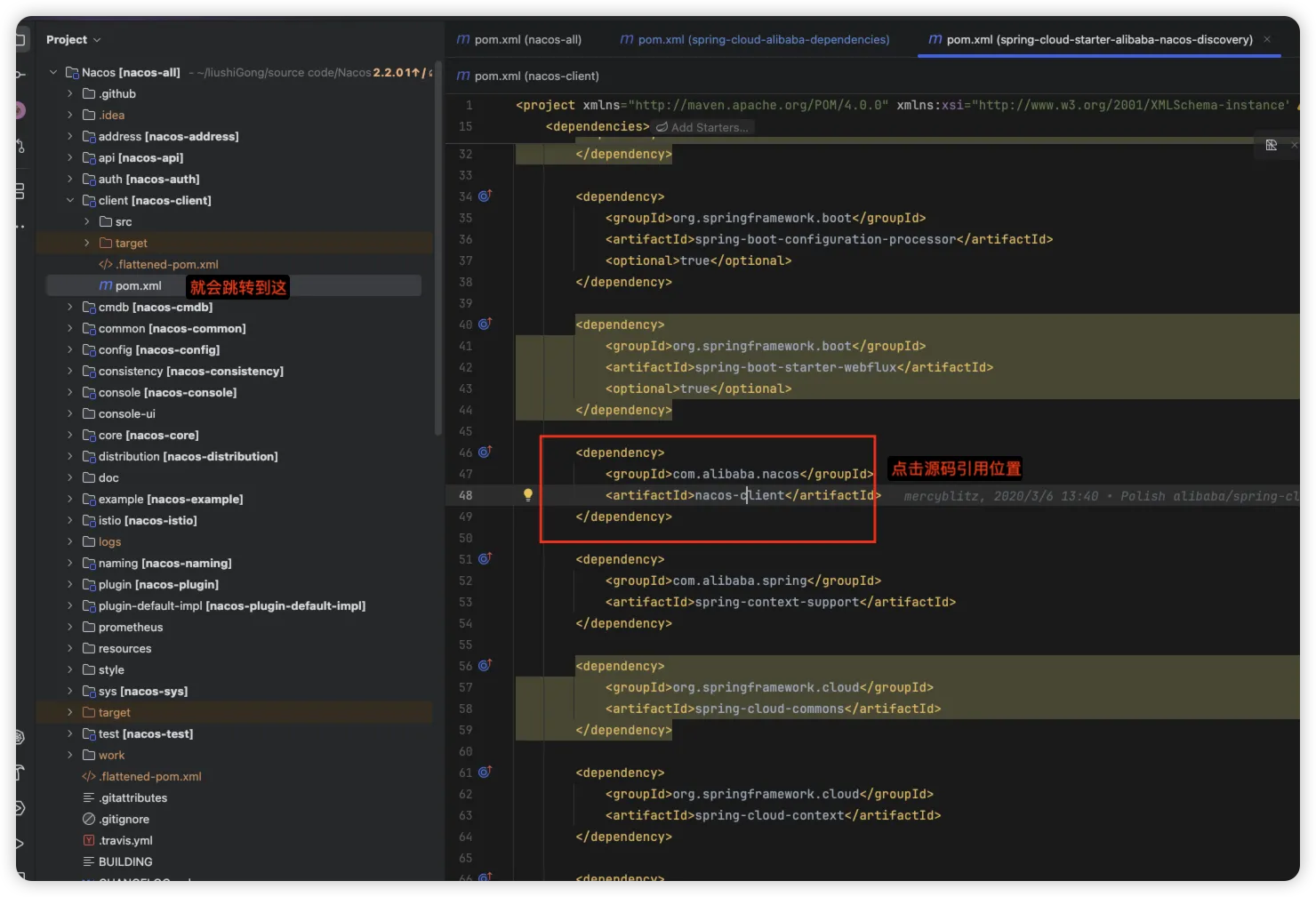Click the gutter marker on line 46
The image size is (1316, 897).
coord(485,452)
